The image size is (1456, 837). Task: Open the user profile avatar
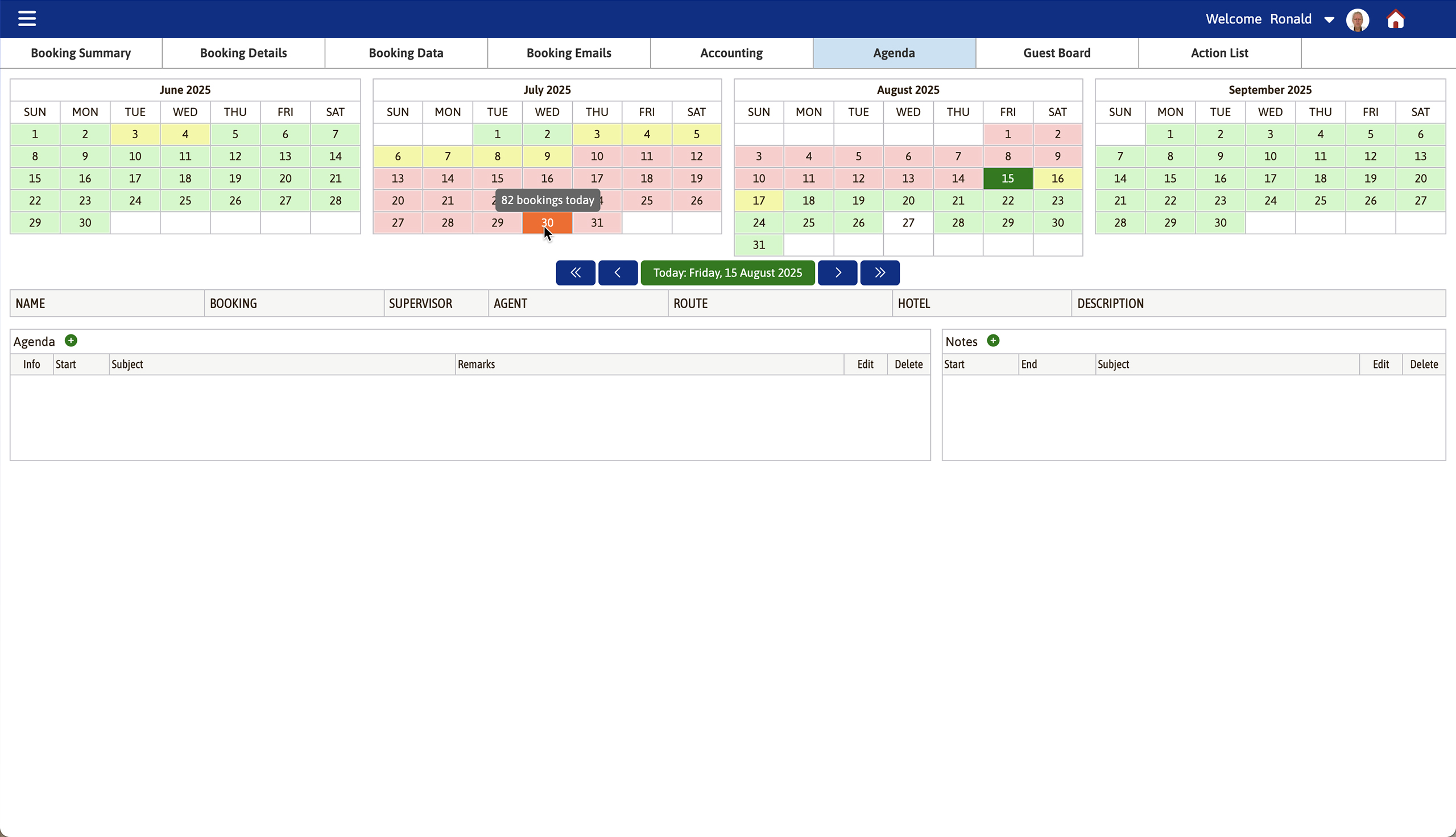pos(1357,19)
